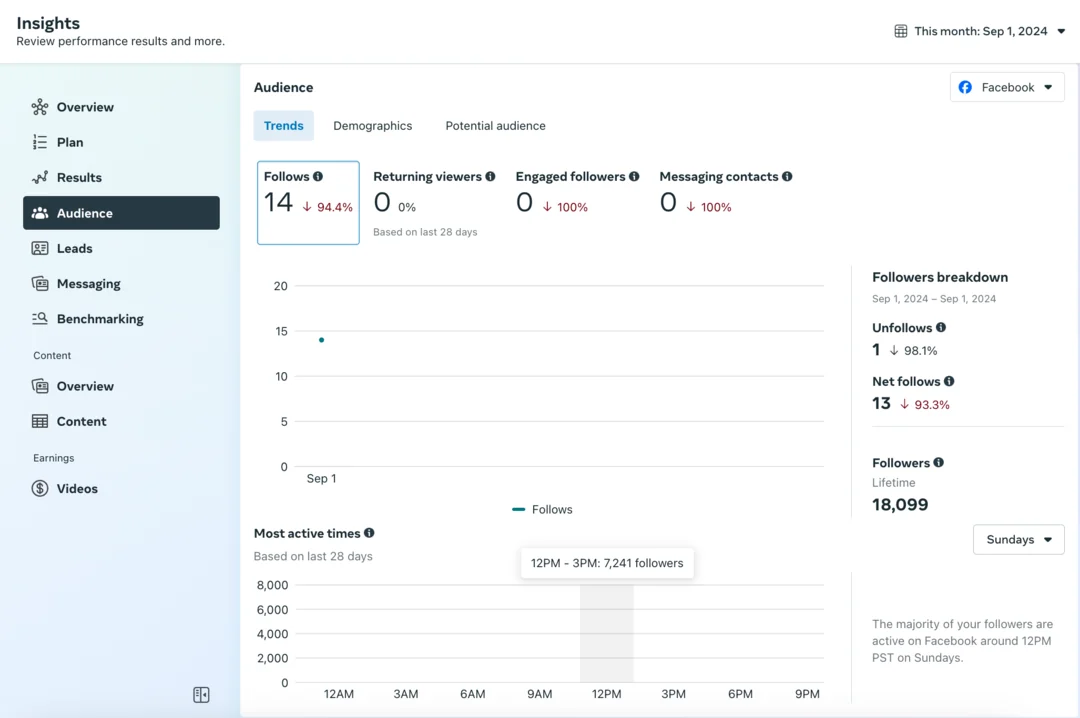The height and width of the screenshot is (718, 1080).
Task: Switch to the Potential audience tab
Action: [x=495, y=125]
